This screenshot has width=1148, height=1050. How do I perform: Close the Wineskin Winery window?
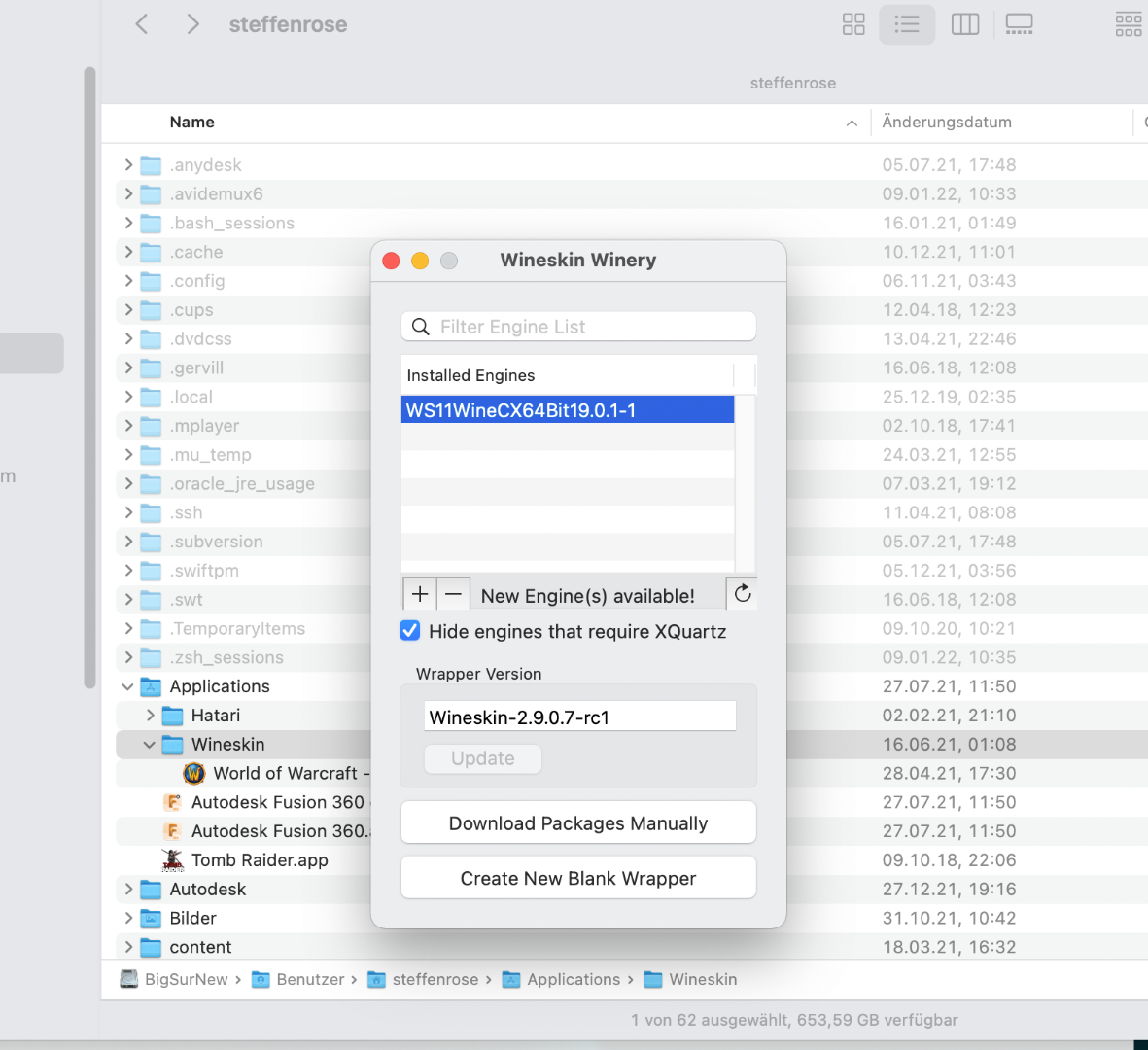[x=391, y=261]
